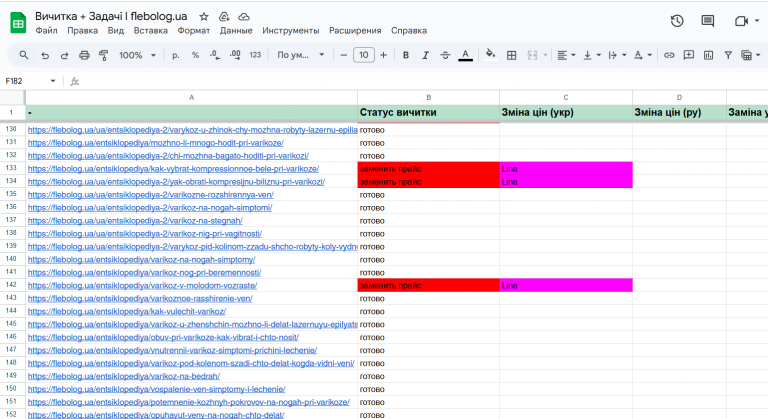This screenshot has height=419, width=768.
Task: Redo the last action
Action: [x=64, y=55]
